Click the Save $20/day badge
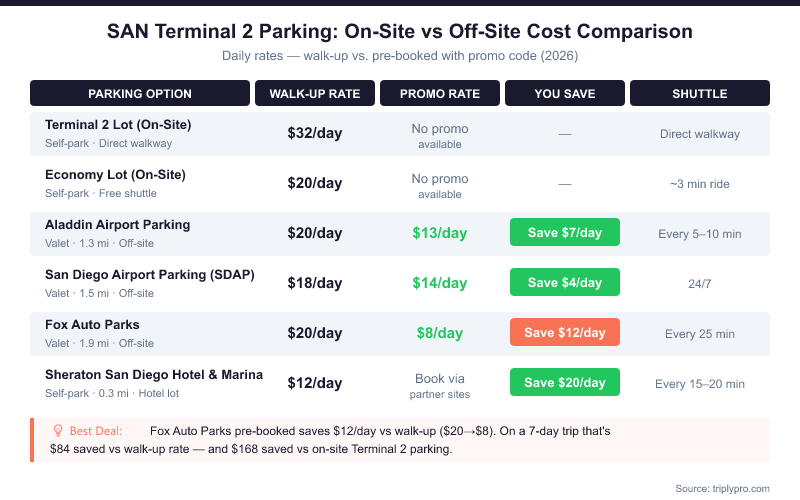This screenshot has width=800, height=500. (565, 383)
